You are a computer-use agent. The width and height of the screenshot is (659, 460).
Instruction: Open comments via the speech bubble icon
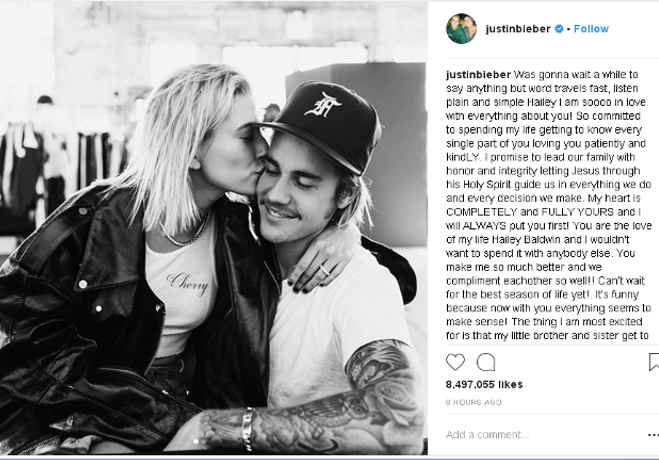[x=486, y=362]
